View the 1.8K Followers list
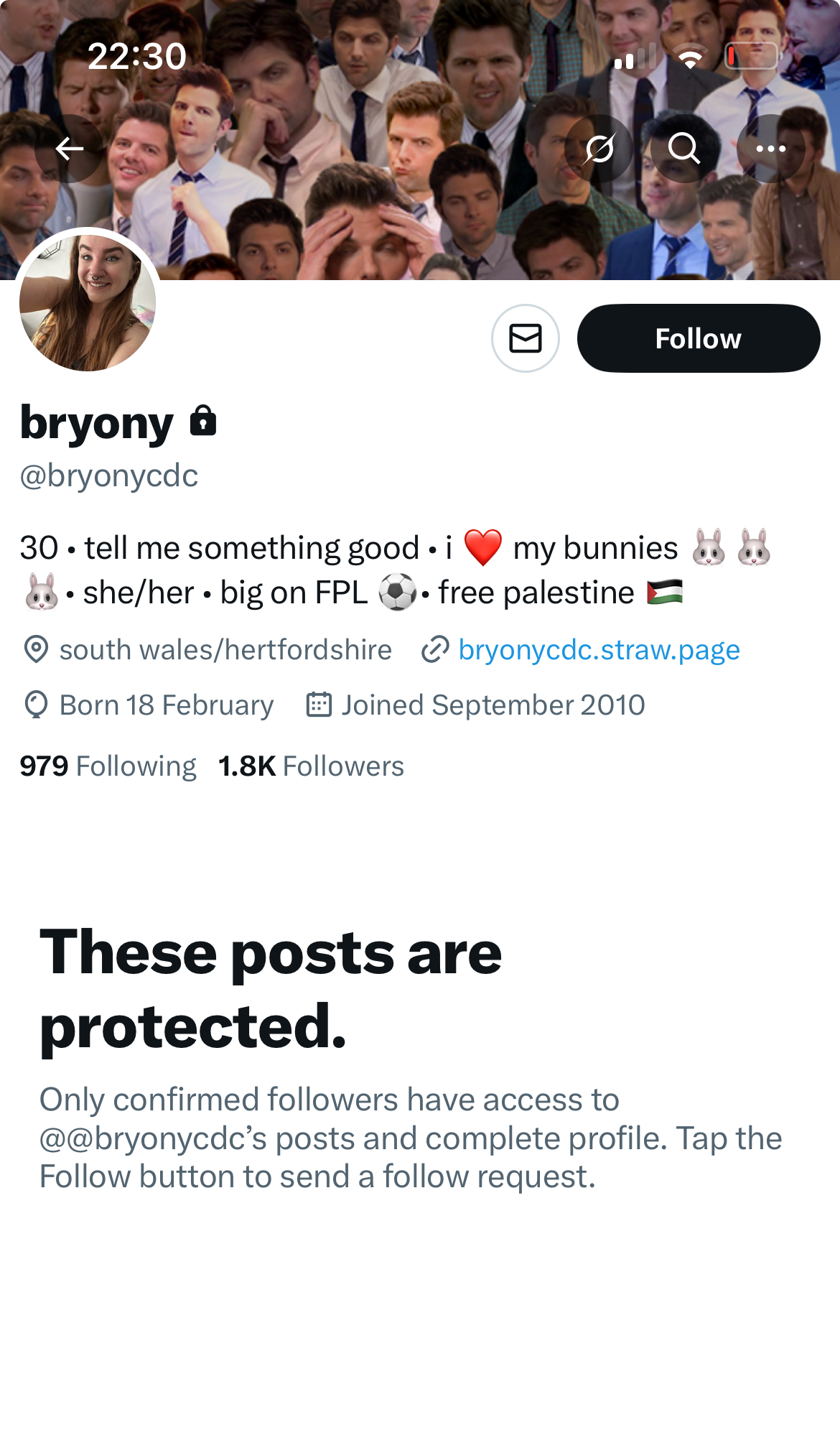This screenshot has width=840, height=1448. pos(311,766)
